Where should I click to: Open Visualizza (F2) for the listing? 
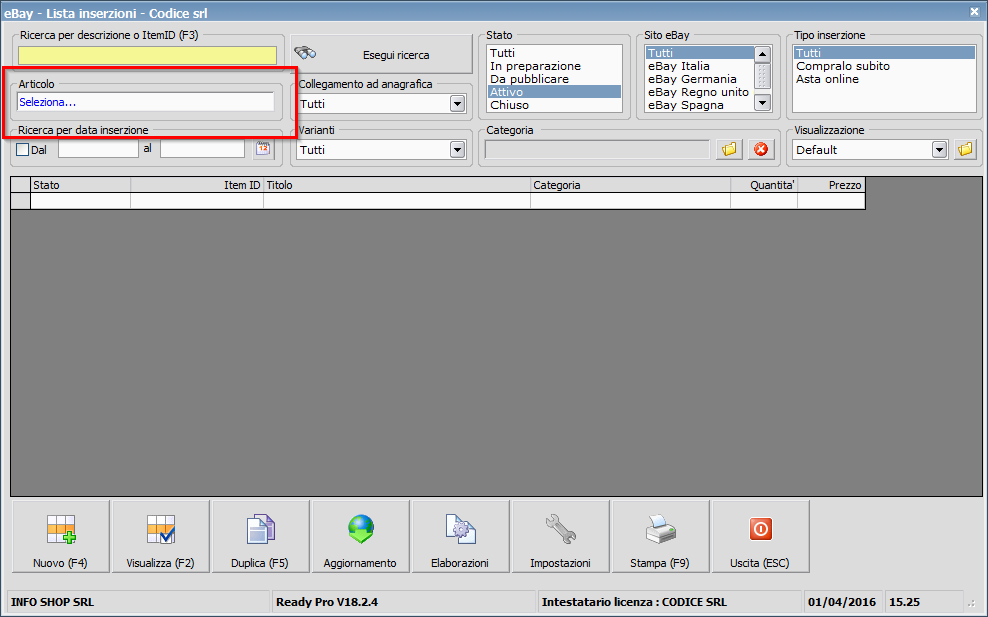pyautogui.click(x=161, y=536)
